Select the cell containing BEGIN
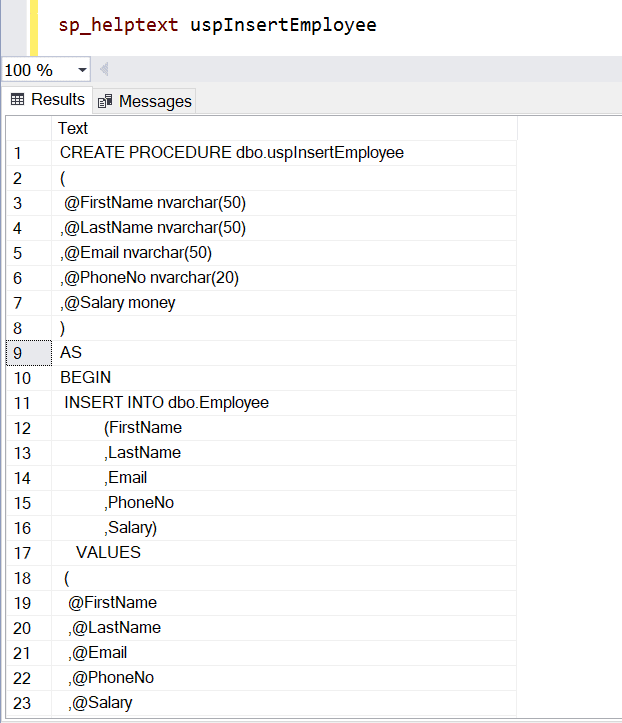This screenshot has width=622, height=723. pyautogui.click(x=86, y=378)
